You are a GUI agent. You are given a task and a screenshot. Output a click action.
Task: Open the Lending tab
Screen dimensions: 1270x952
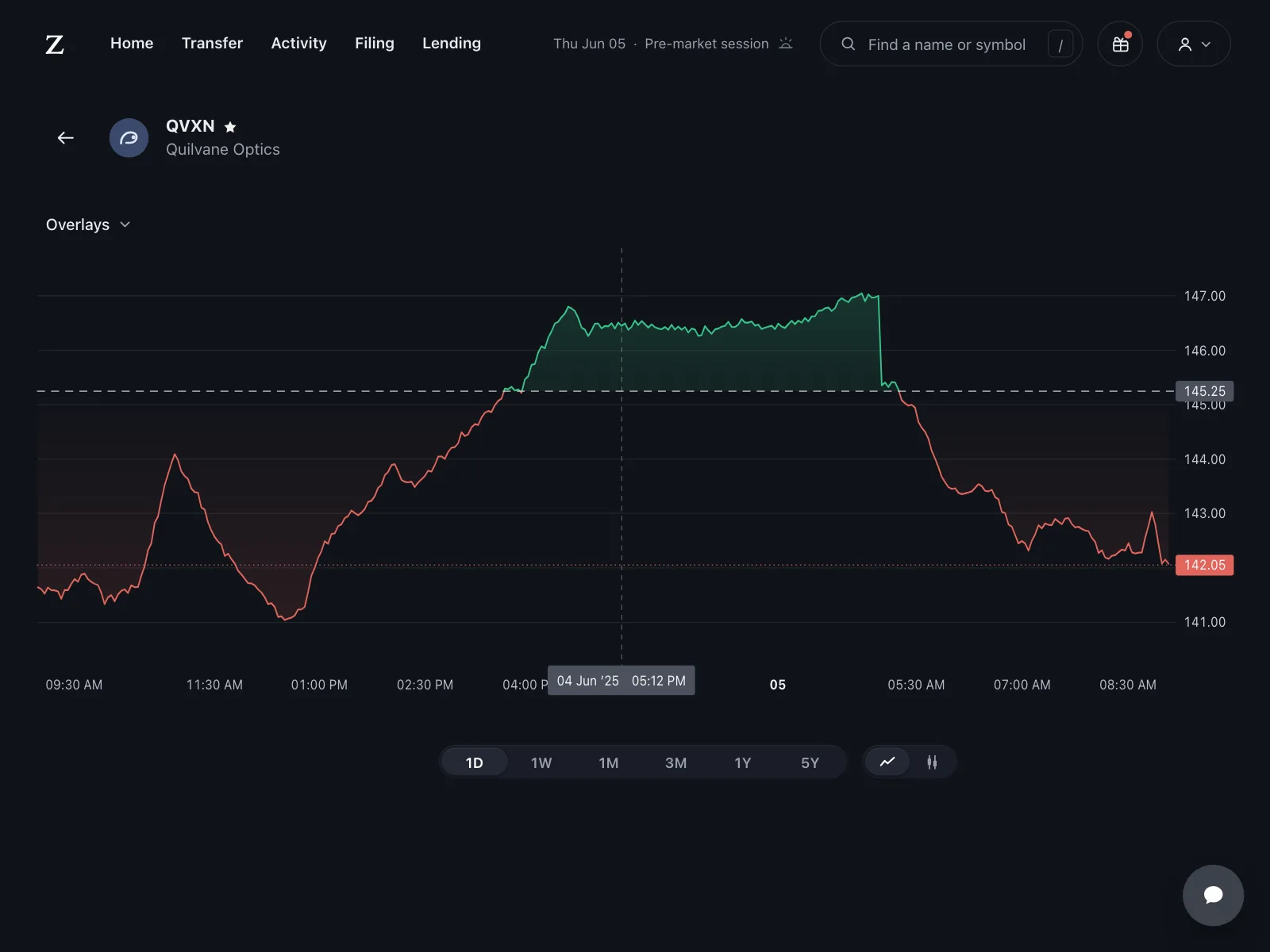pyautogui.click(x=452, y=43)
